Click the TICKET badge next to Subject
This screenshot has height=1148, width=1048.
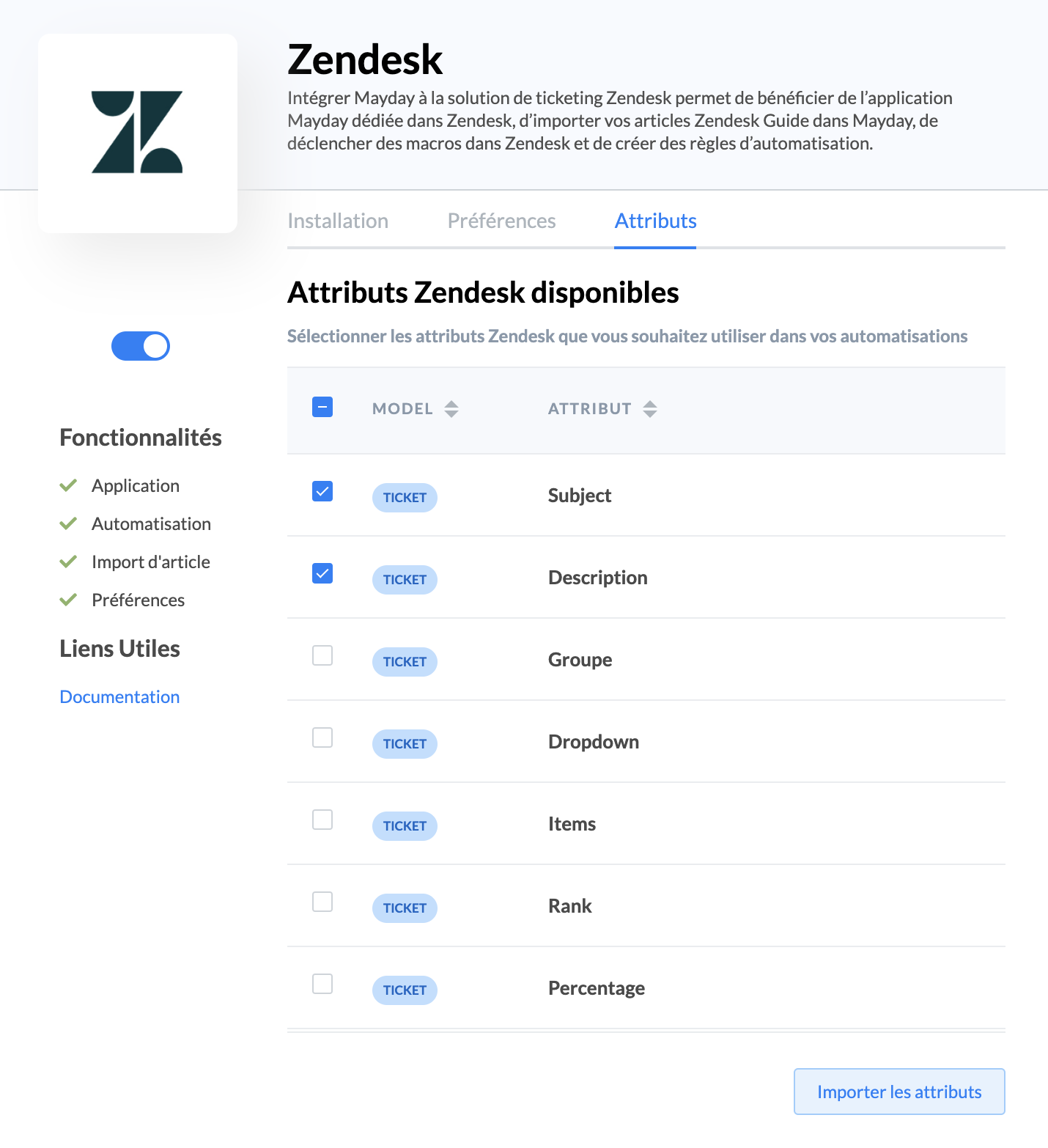(405, 498)
